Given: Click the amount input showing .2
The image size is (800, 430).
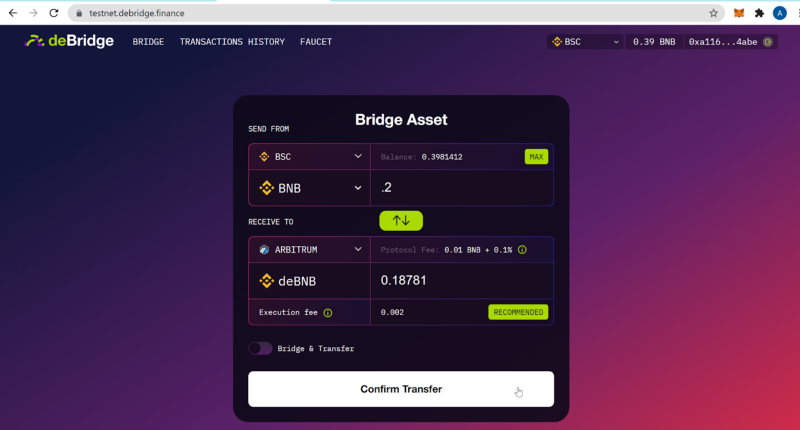Looking at the screenshot, I should pyautogui.click(x=462, y=188).
